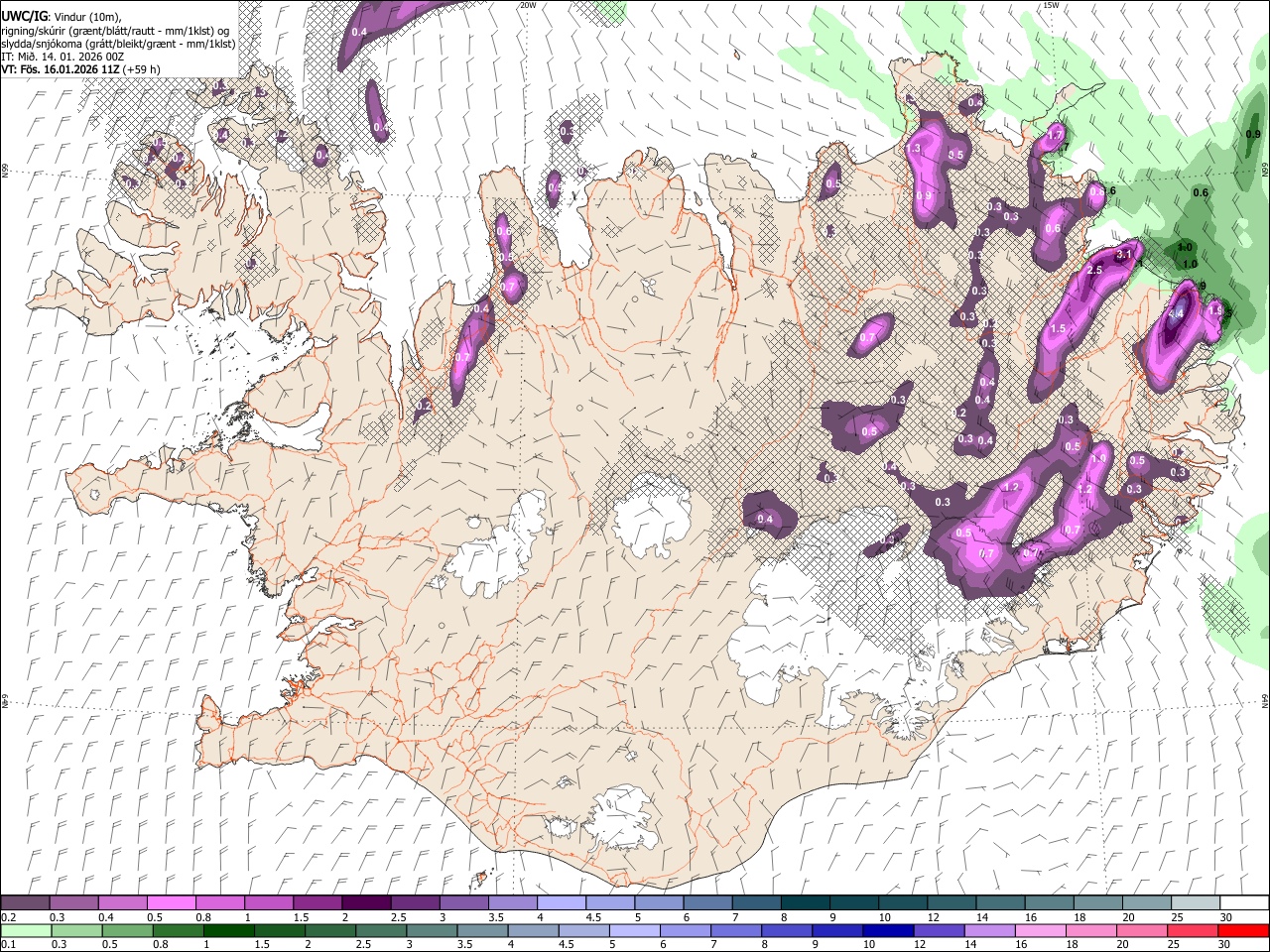Click the 'IT: Mið. 14. 01. 2026 00Z' line

(x=63, y=57)
